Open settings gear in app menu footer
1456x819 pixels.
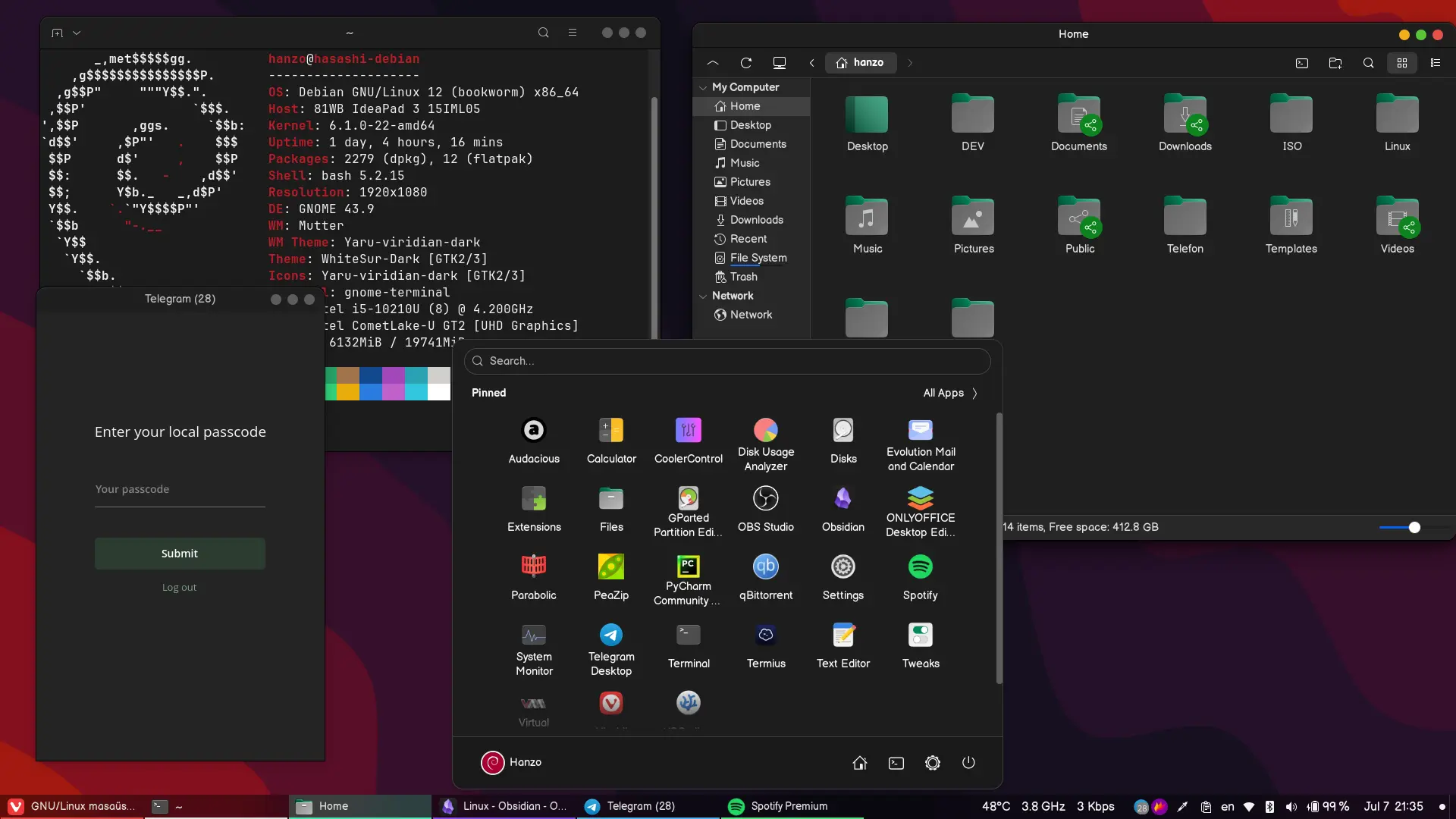point(933,763)
